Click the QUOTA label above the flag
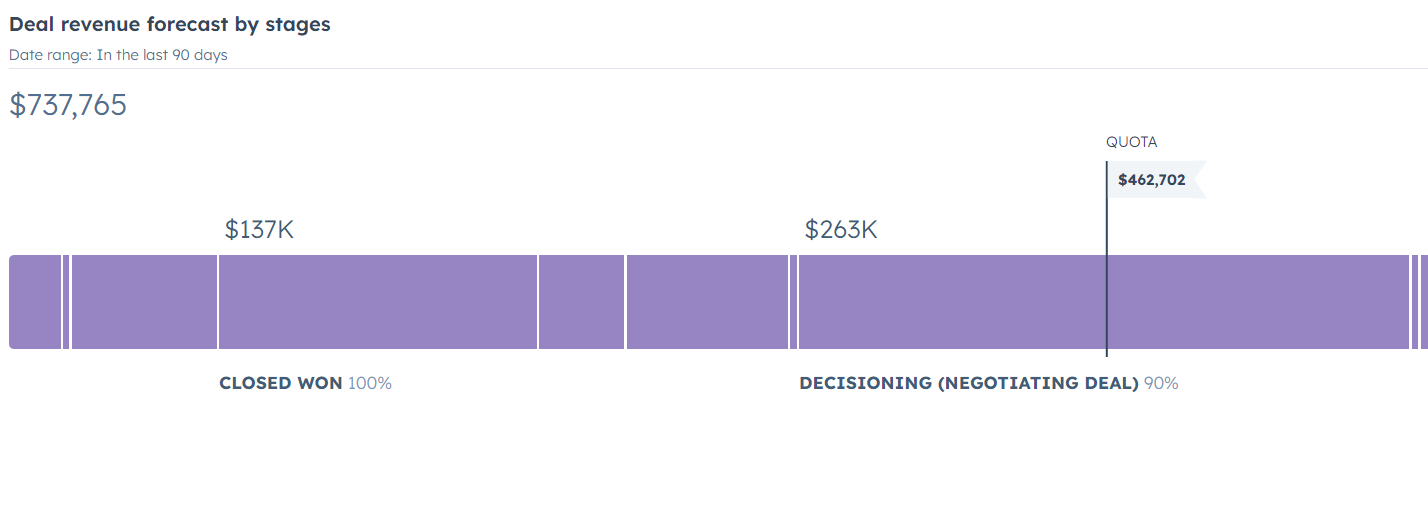This screenshot has width=1428, height=522. click(x=1131, y=142)
